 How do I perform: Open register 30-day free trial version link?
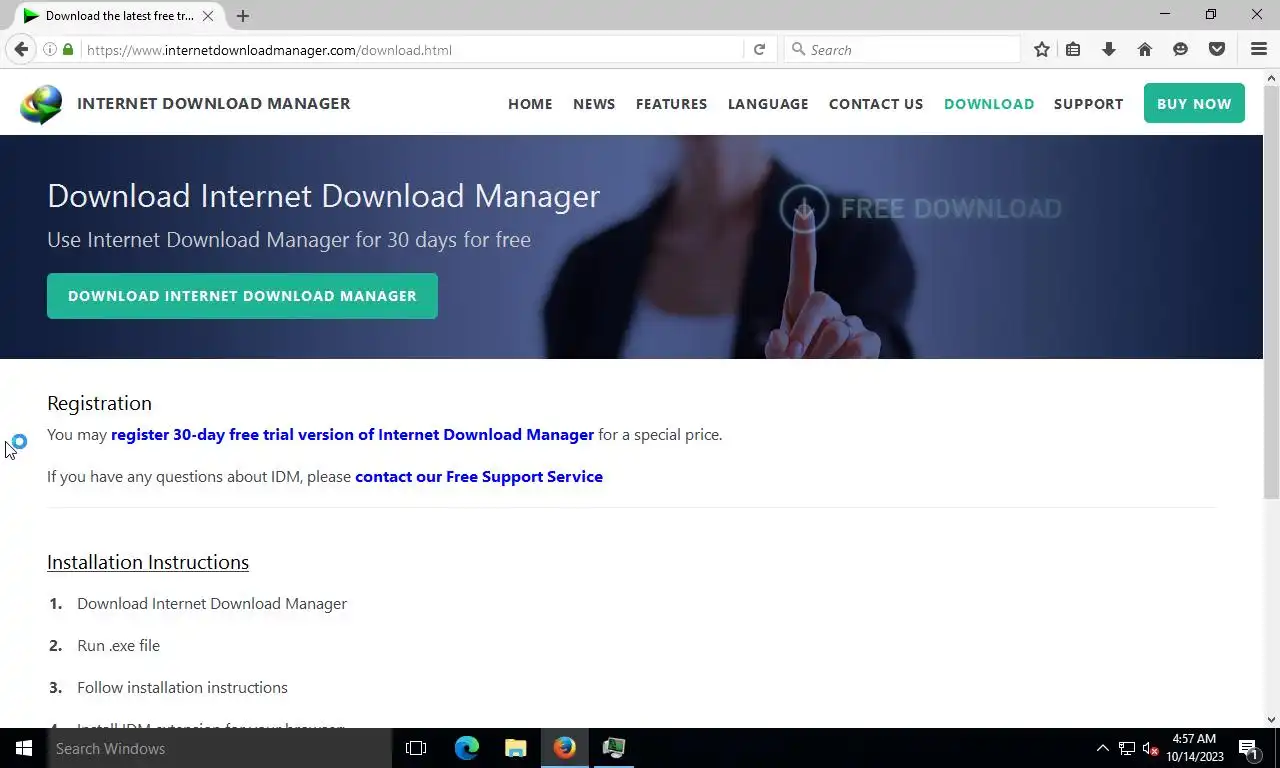coord(352,435)
